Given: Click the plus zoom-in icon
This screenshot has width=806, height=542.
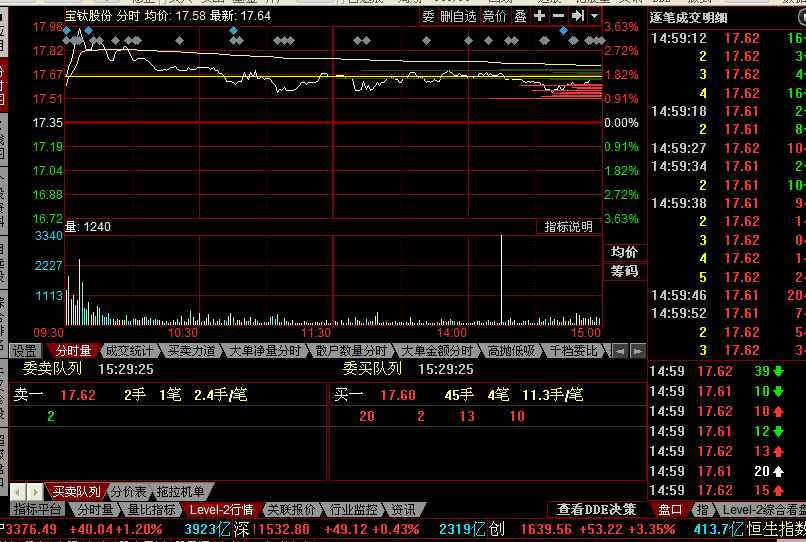Looking at the screenshot, I should 539,16.
